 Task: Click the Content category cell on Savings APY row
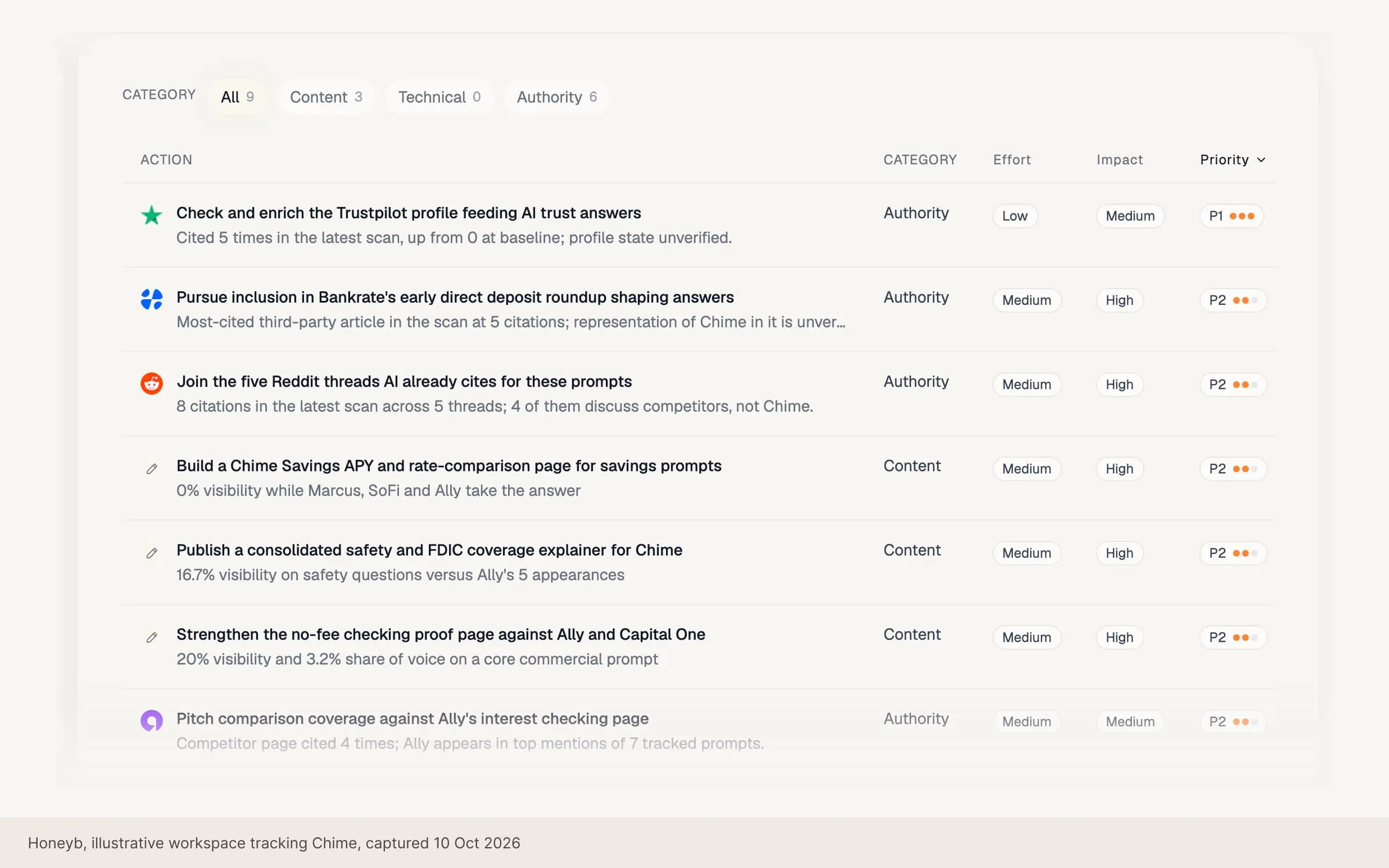pyautogui.click(x=912, y=466)
